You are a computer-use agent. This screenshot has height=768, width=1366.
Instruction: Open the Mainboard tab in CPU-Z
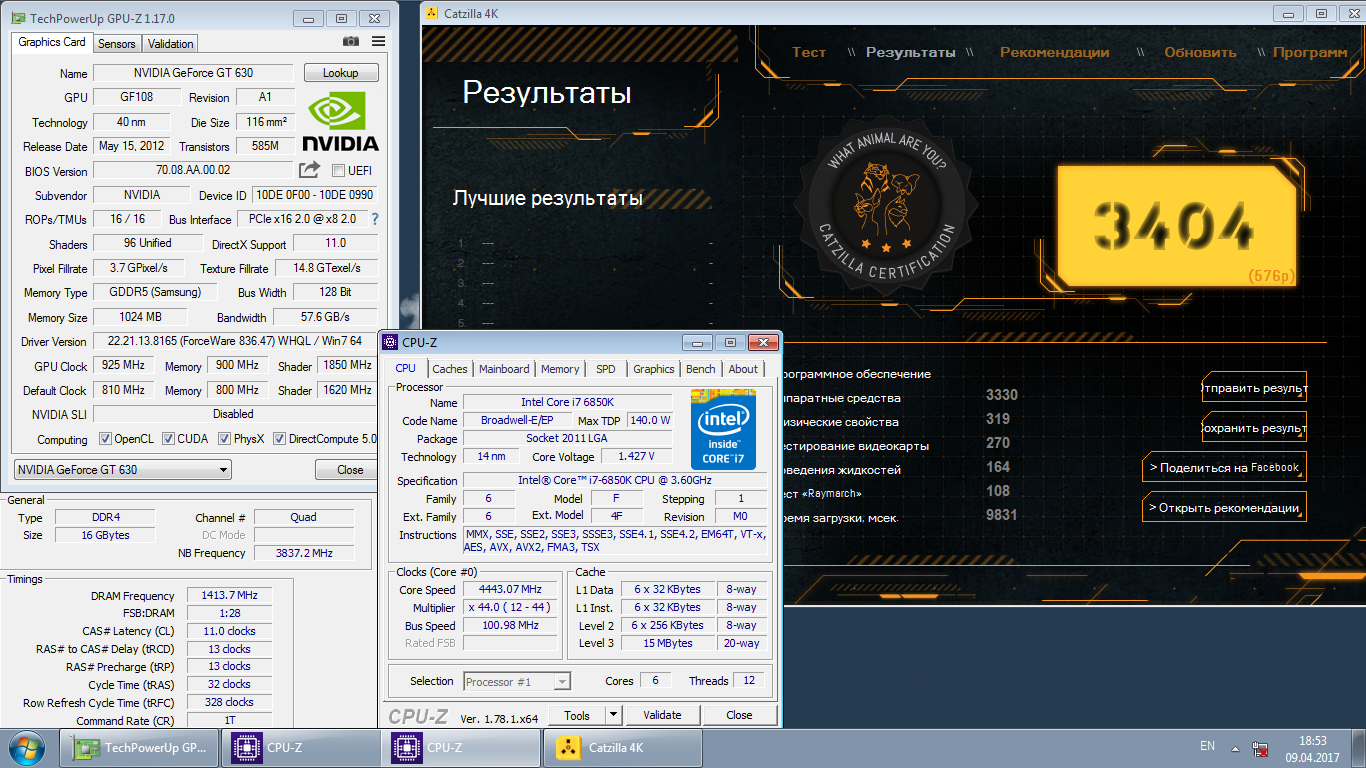[x=504, y=369]
